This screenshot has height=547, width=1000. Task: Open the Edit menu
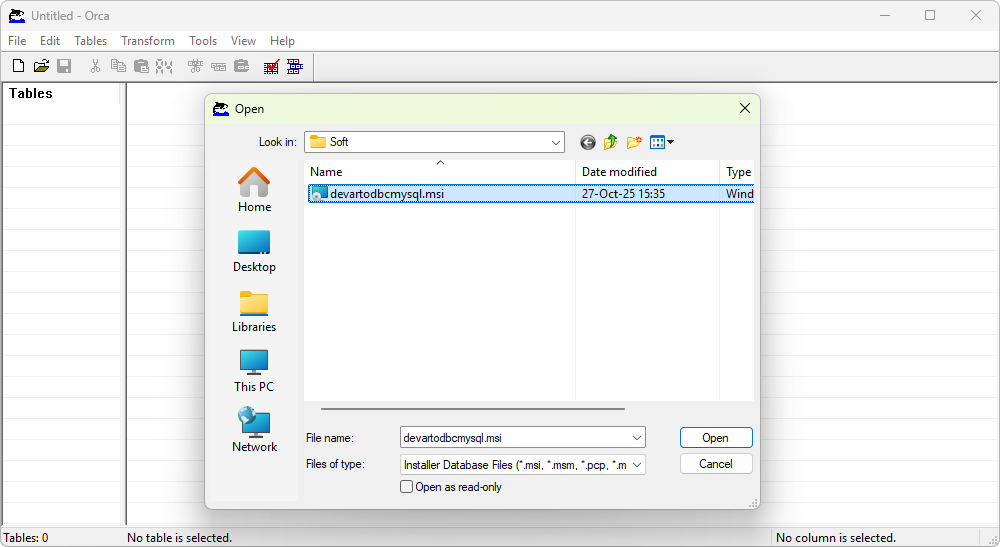pos(50,41)
